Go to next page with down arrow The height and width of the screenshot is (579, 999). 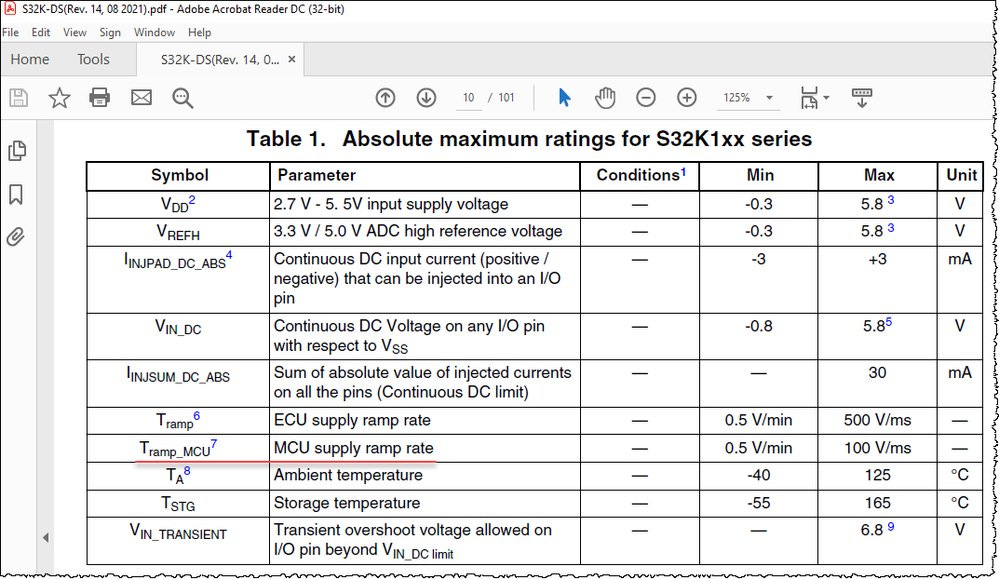pyautogui.click(x=425, y=97)
